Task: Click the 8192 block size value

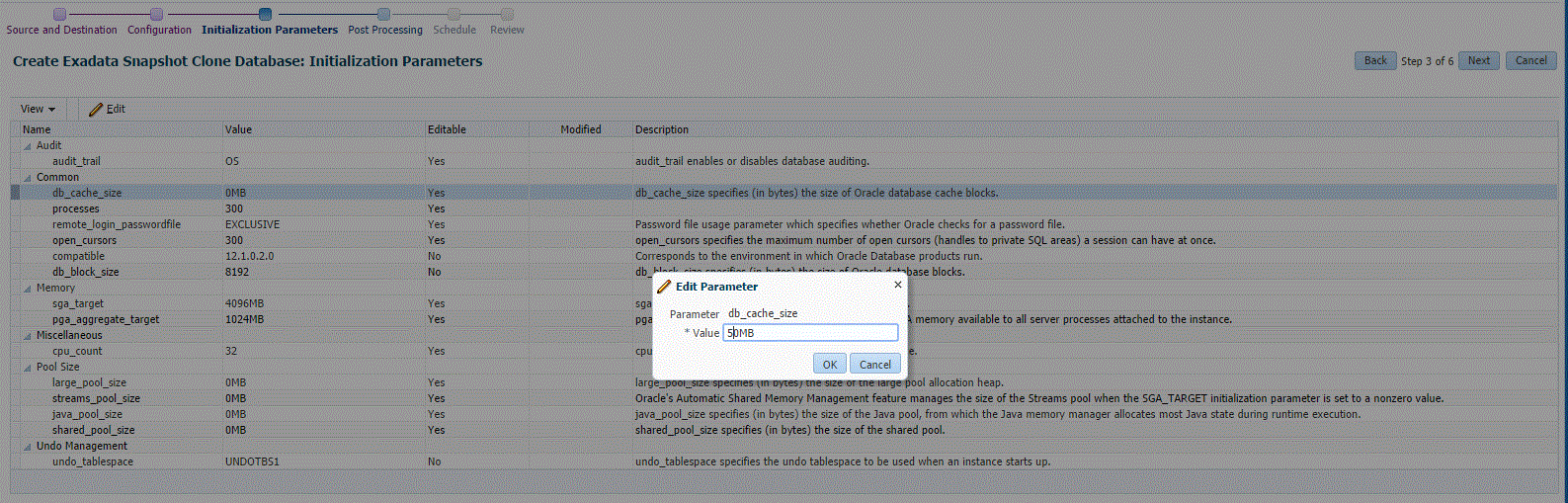Action: [237, 272]
